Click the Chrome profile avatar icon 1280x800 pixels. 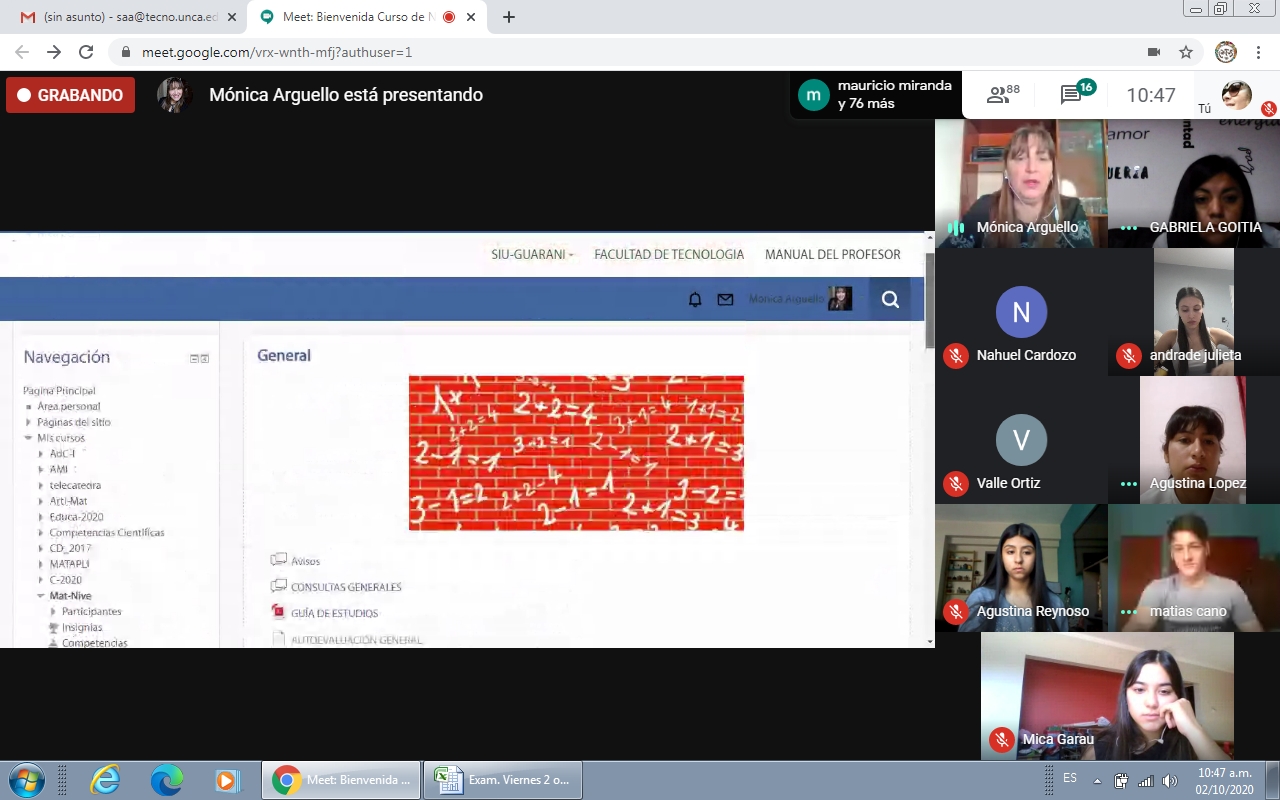click(x=1225, y=52)
